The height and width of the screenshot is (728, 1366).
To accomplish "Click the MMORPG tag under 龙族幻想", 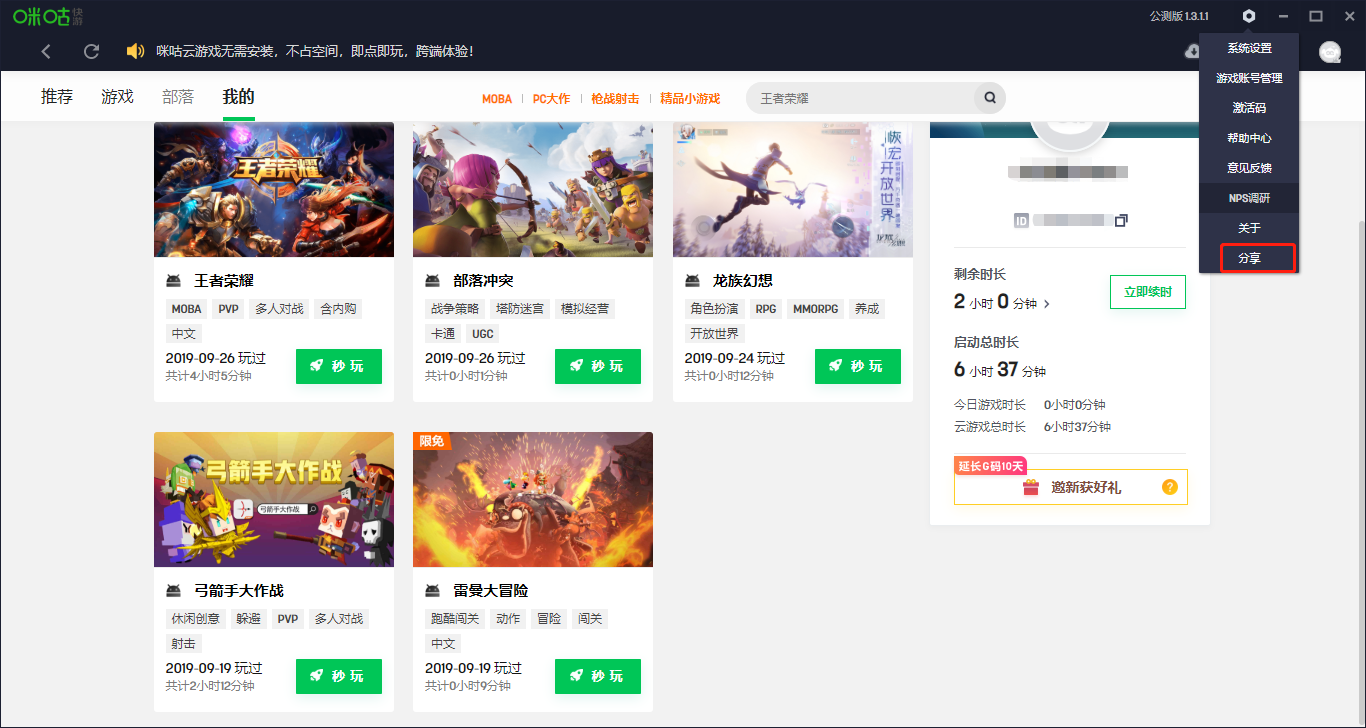I will [815, 309].
